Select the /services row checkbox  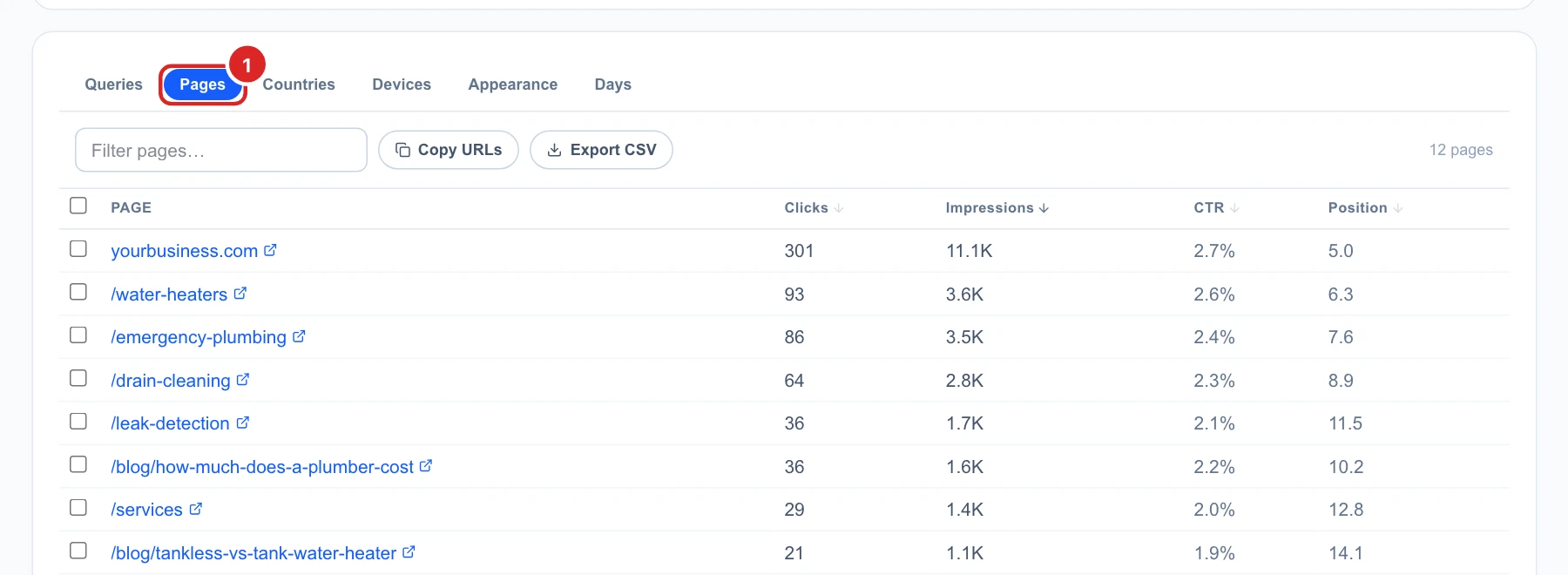pyautogui.click(x=78, y=508)
